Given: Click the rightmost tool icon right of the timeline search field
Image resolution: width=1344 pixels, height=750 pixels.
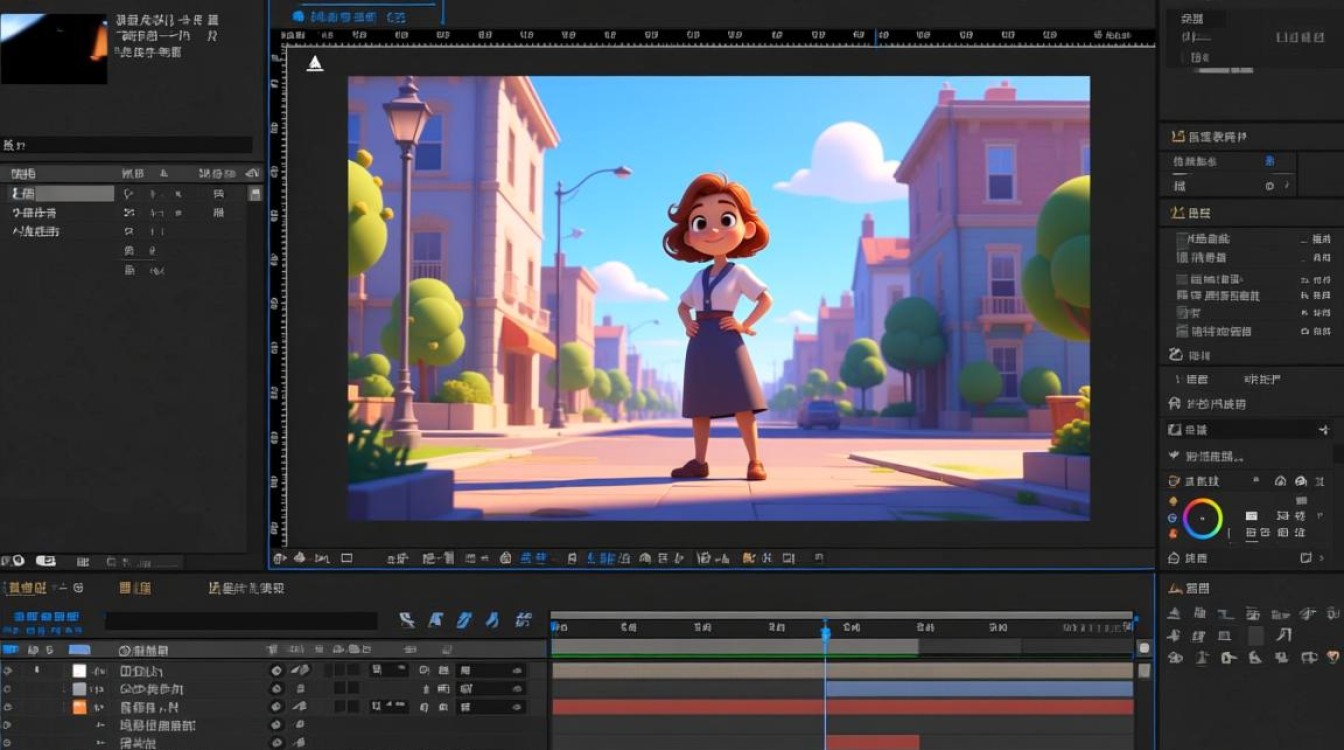Looking at the screenshot, I should pos(523,621).
